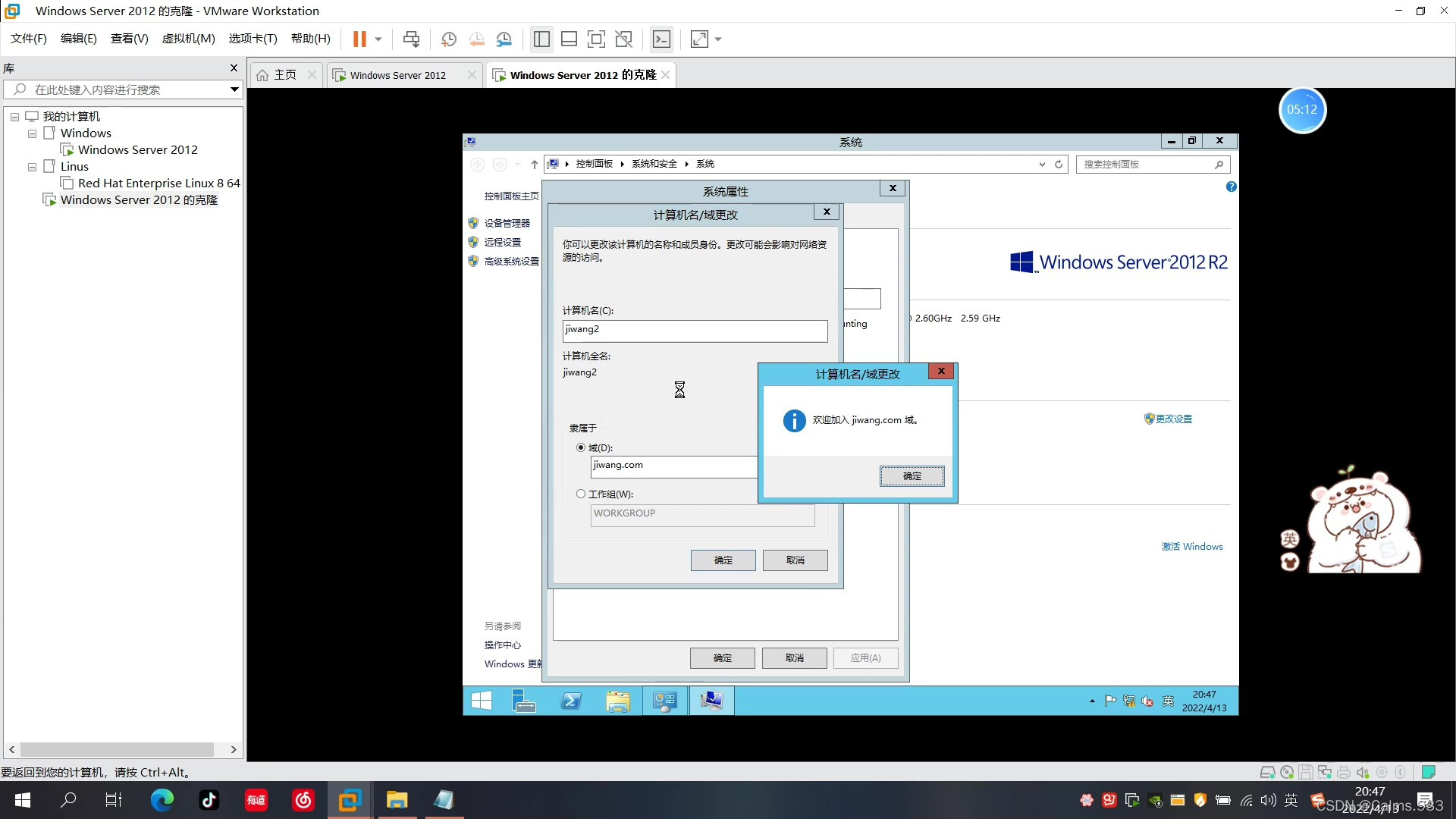Open the library search dropdown arrow
1456x819 pixels.
(x=234, y=89)
